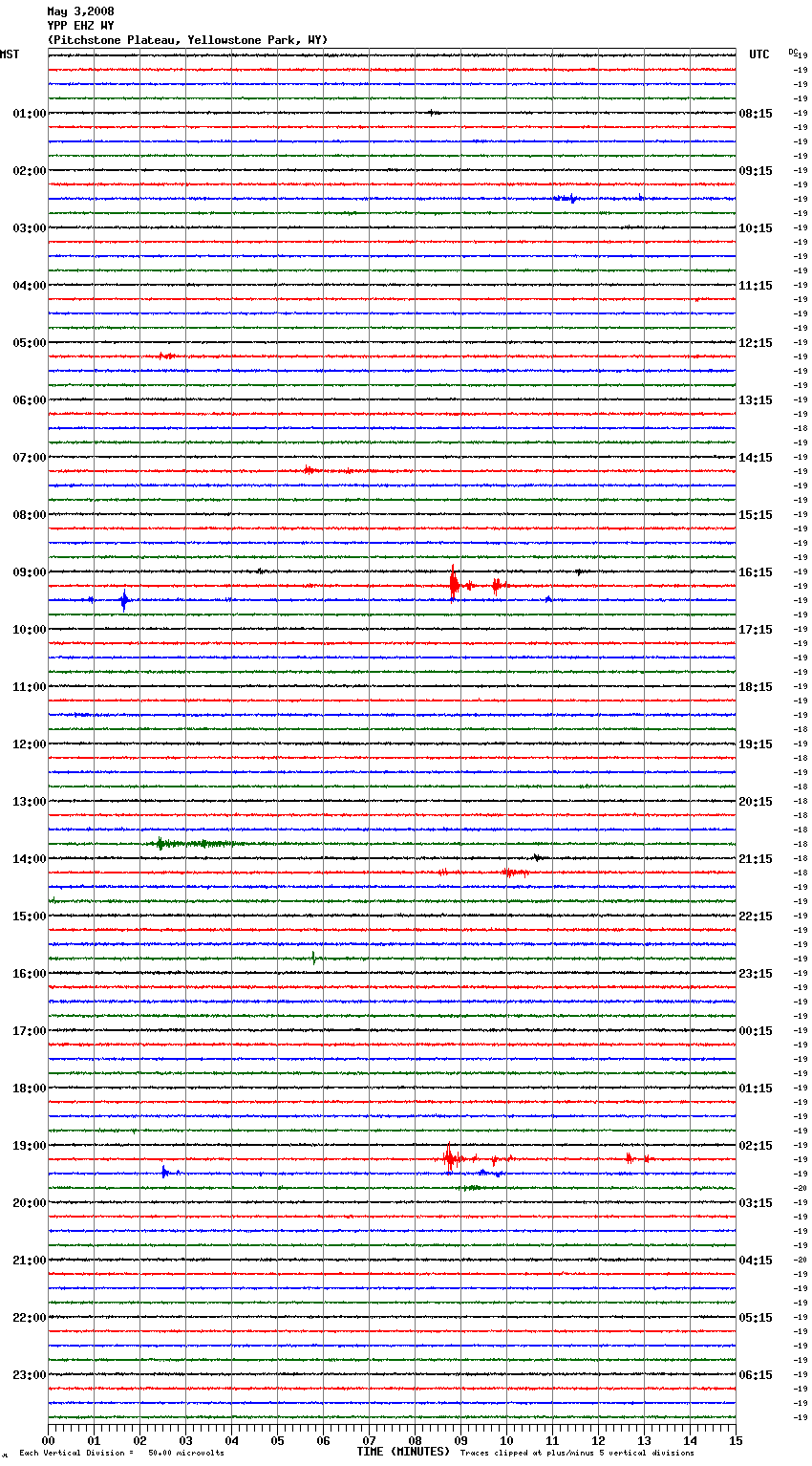
Task: Click the large red seismic spike after 09:00 MST
Action: pyautogui.click(x=454, y=583)
